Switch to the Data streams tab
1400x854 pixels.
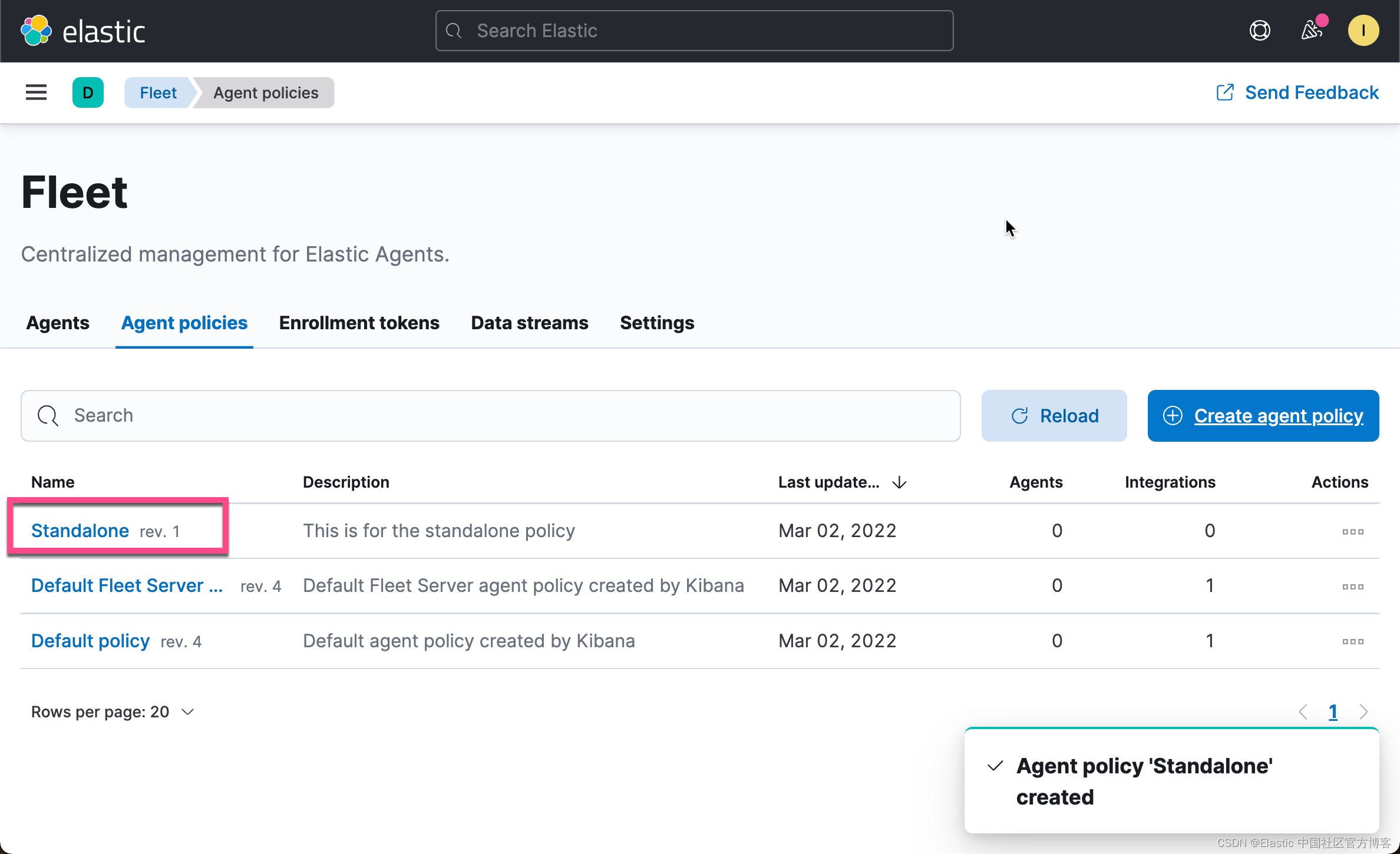[529, 323]
